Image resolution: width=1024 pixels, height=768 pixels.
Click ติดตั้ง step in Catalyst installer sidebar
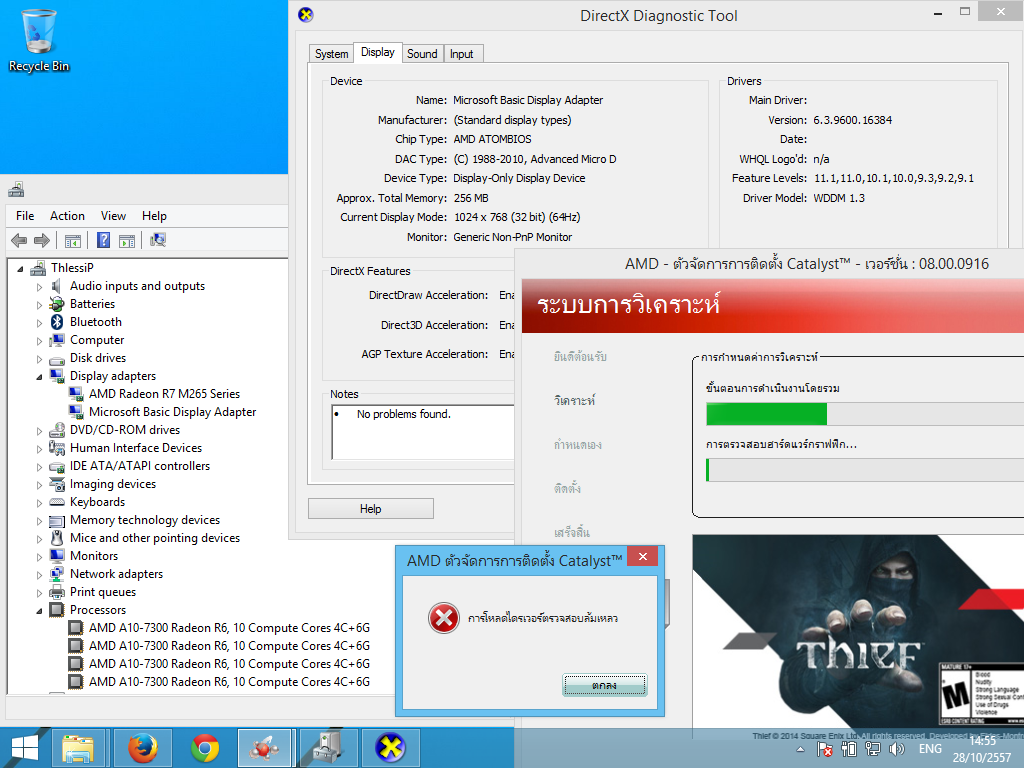coord(567,488)
